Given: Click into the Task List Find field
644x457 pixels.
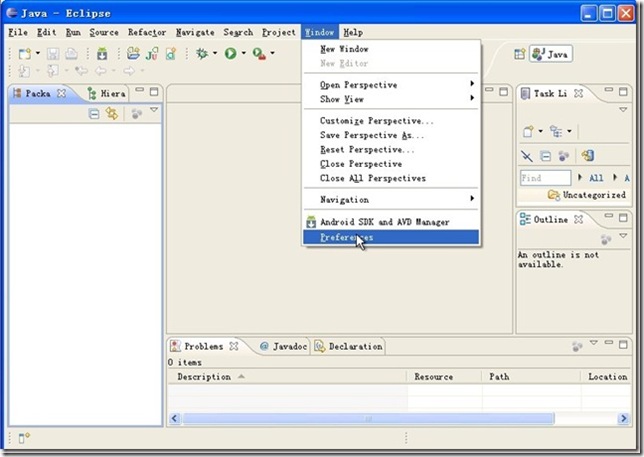Looking at the screenshot, I should point(545,178).
